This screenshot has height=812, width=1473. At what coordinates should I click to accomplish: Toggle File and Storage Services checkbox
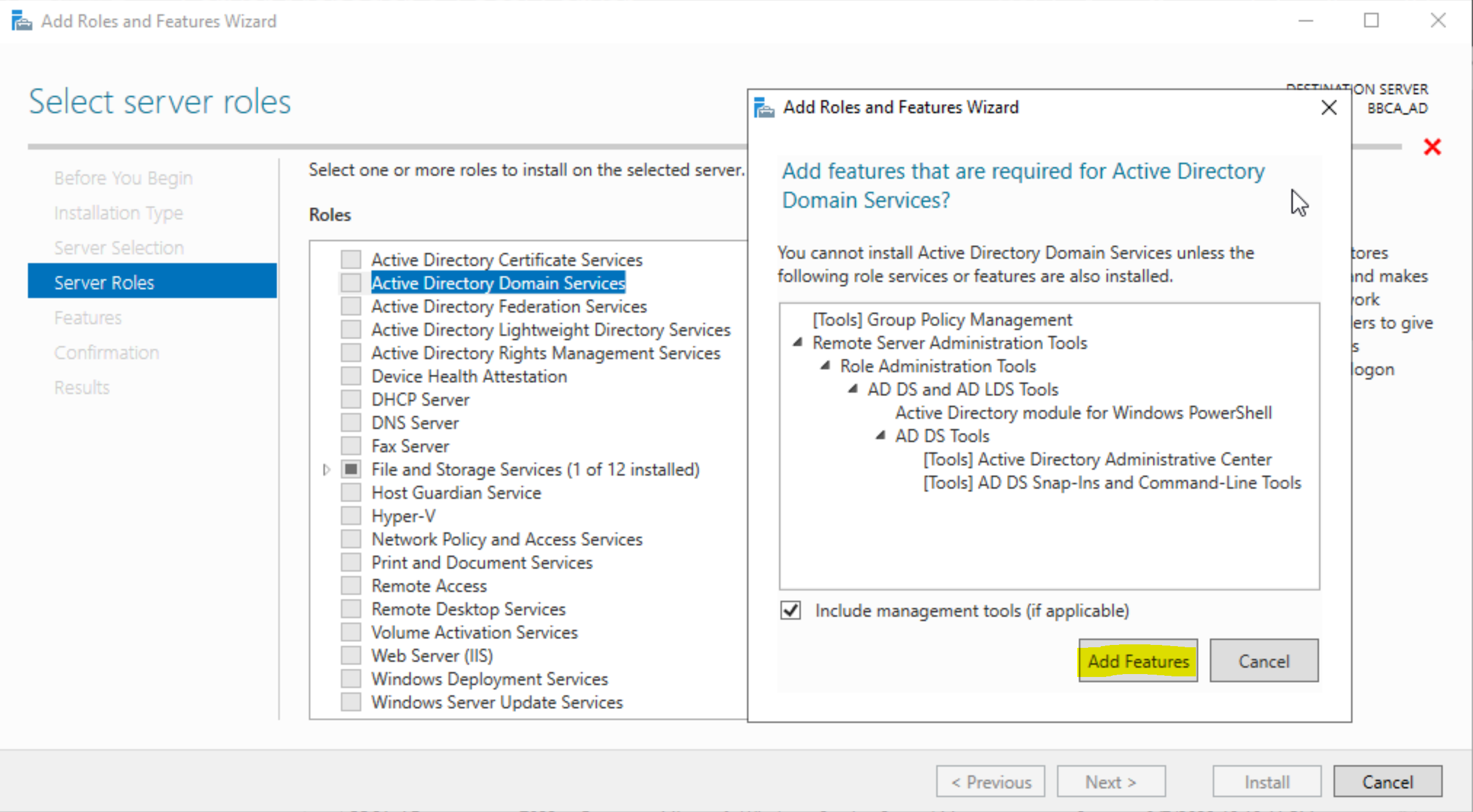pos(350,469)
